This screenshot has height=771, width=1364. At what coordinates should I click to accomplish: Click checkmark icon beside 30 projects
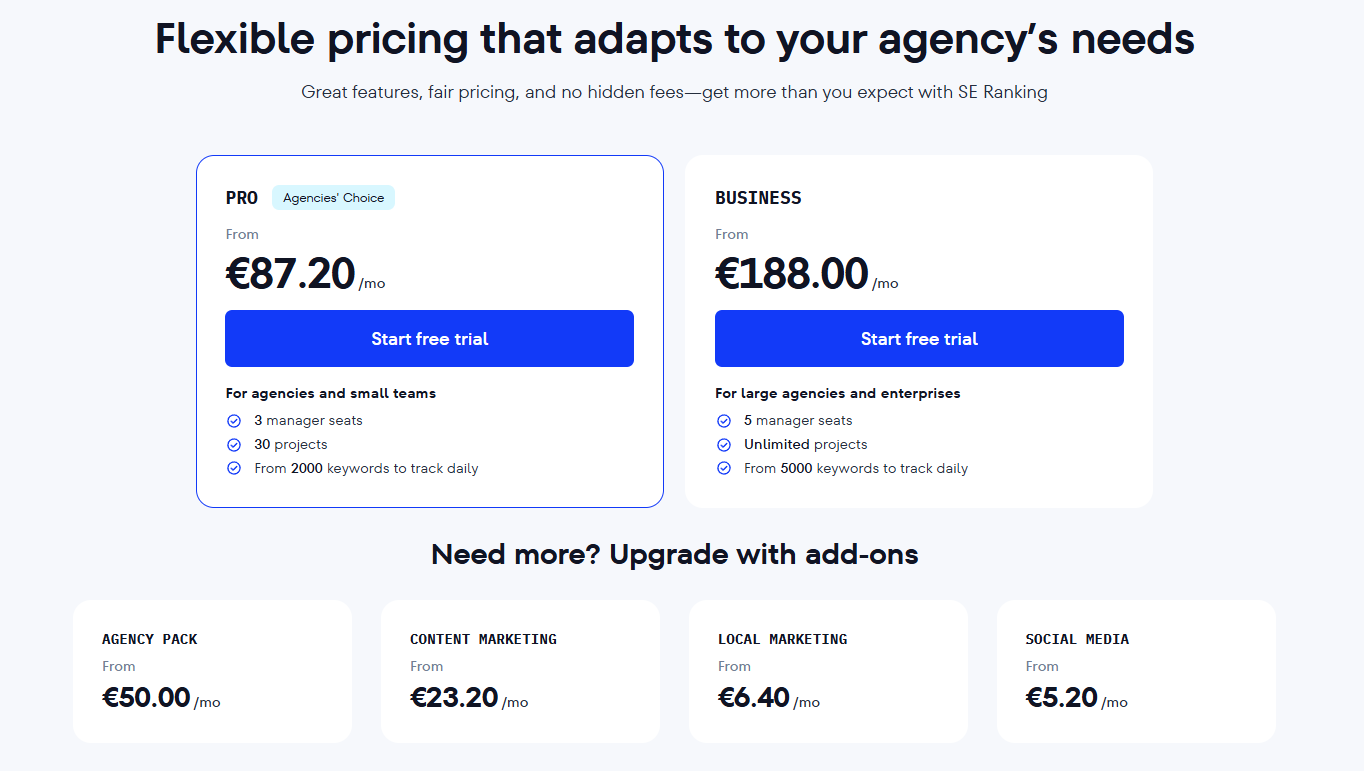(x=234, y=445)
